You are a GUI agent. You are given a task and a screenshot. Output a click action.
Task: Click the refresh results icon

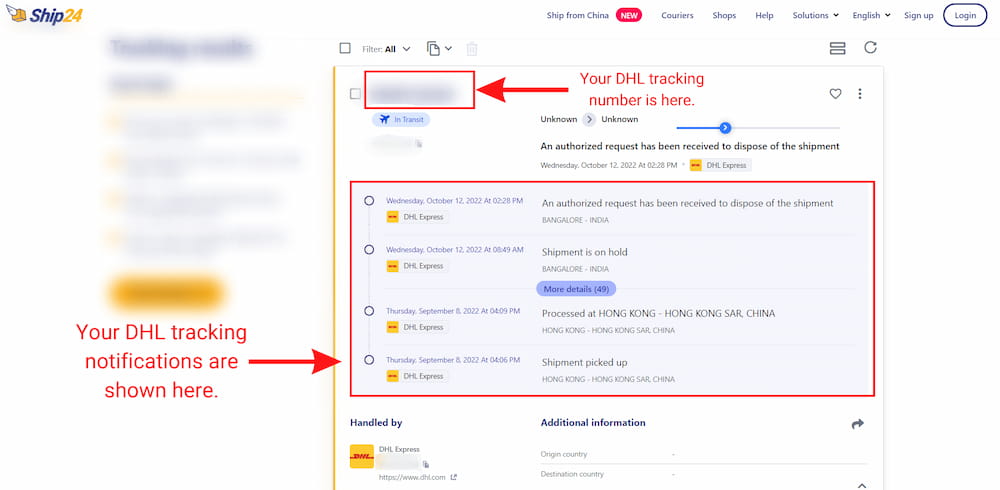point(871,48)
